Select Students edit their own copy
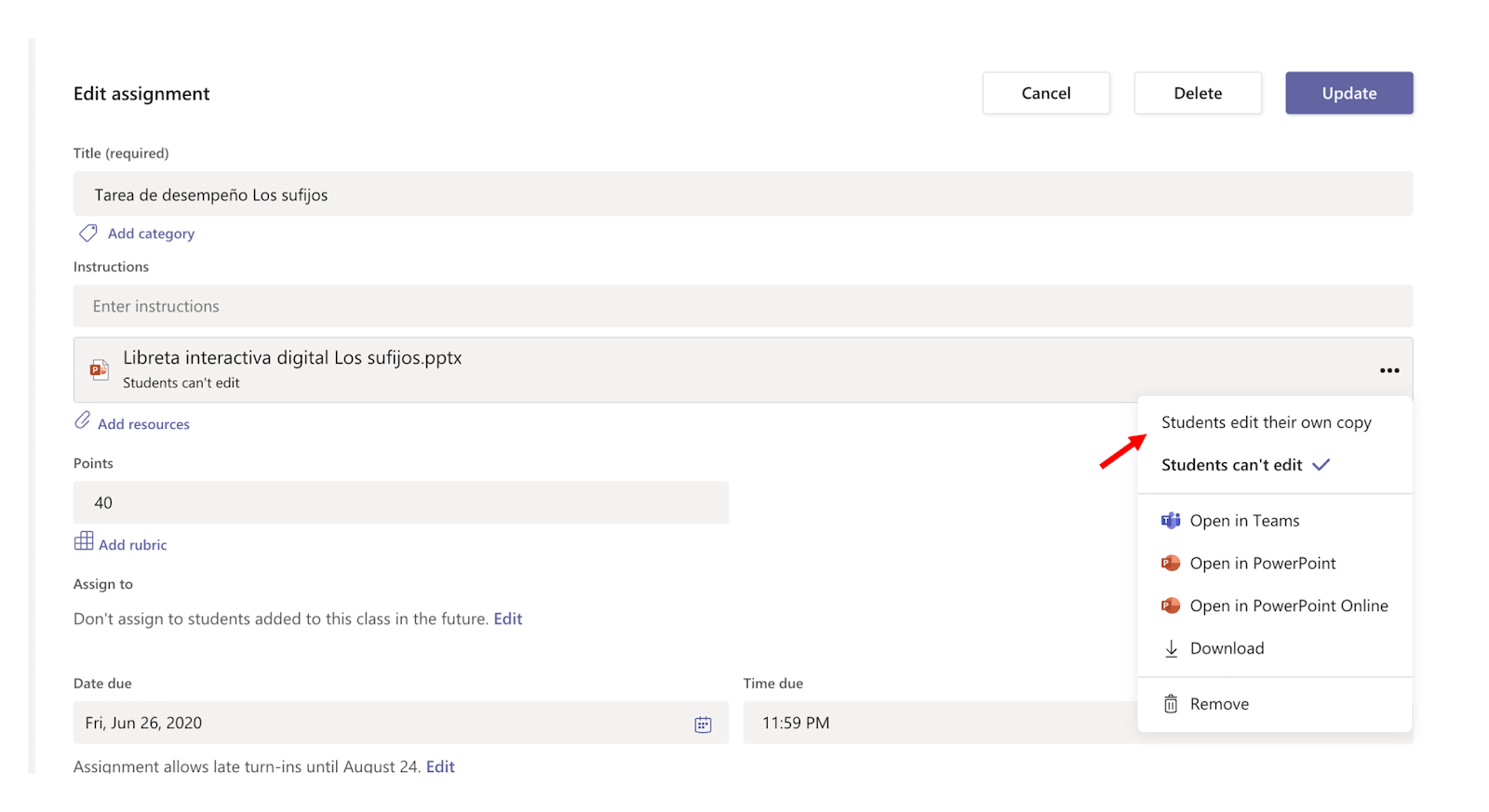 (1266, 422)
